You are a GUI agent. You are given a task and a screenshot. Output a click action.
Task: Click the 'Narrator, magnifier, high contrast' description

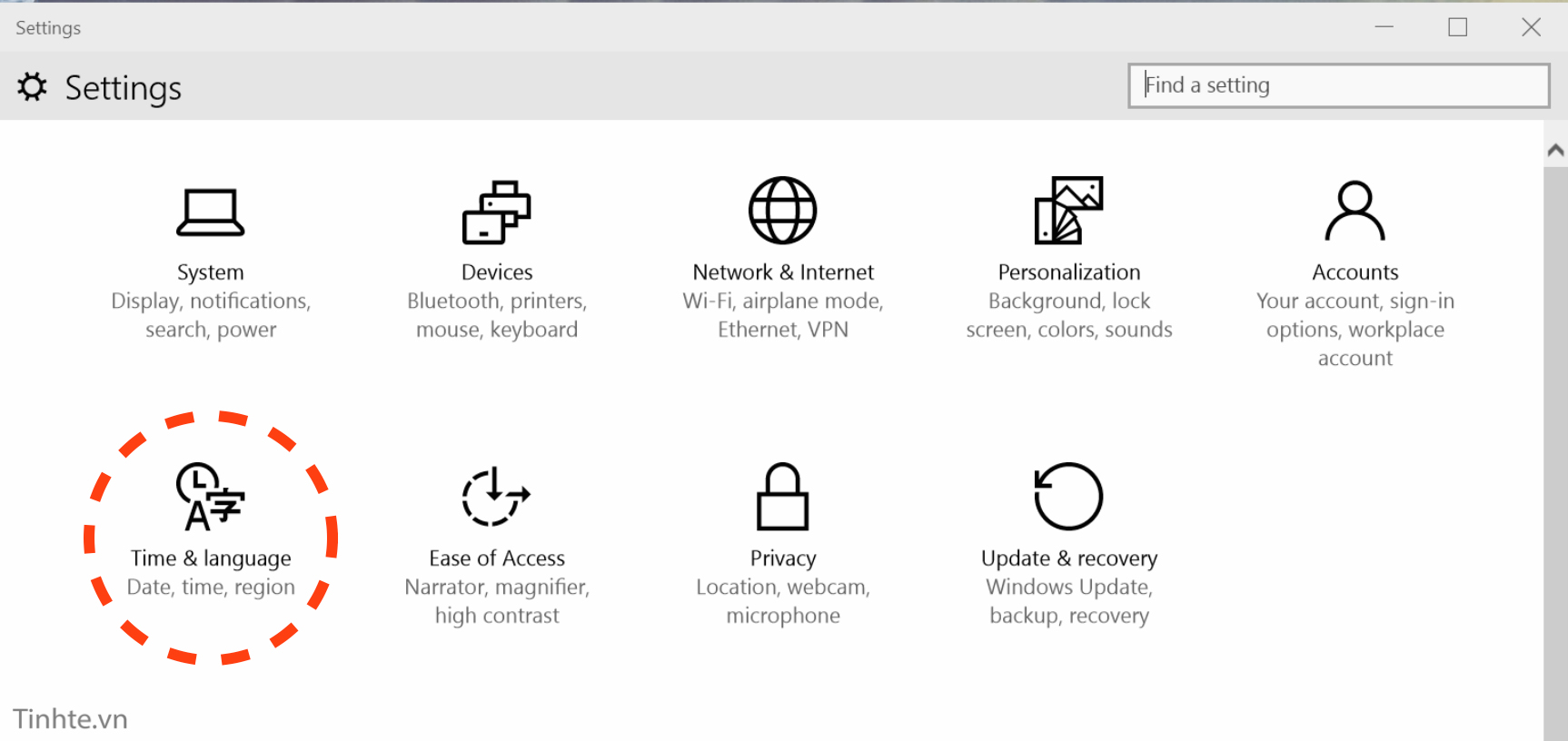pos(496,601)
